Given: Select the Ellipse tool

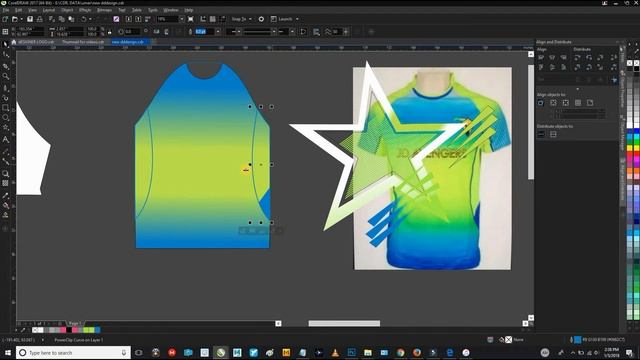Looking at the screenshot, I should click(x=5, y=118).
